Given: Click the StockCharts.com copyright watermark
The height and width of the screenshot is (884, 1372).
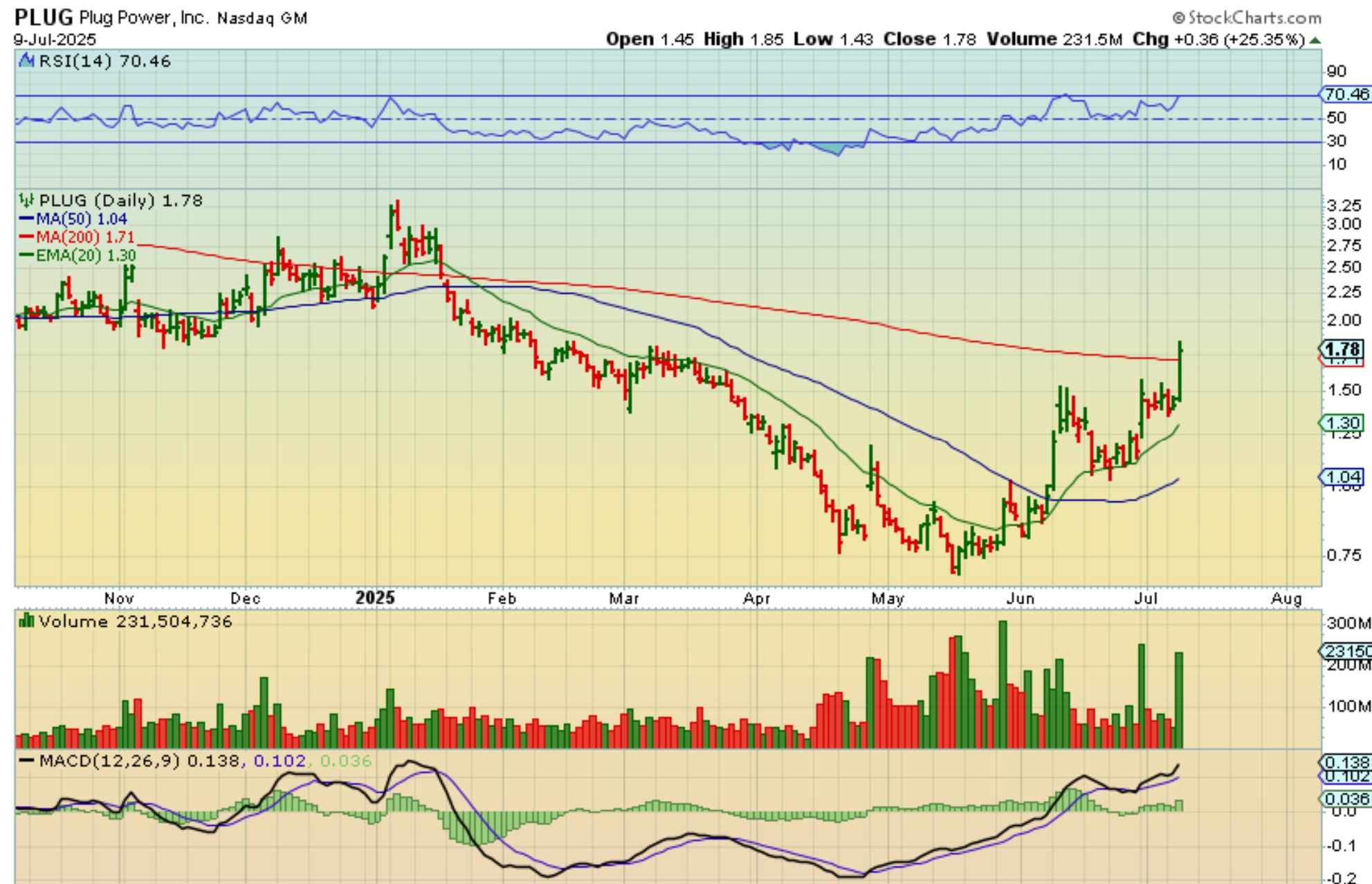Looking at the screenshot, I should click(1247, 17).
